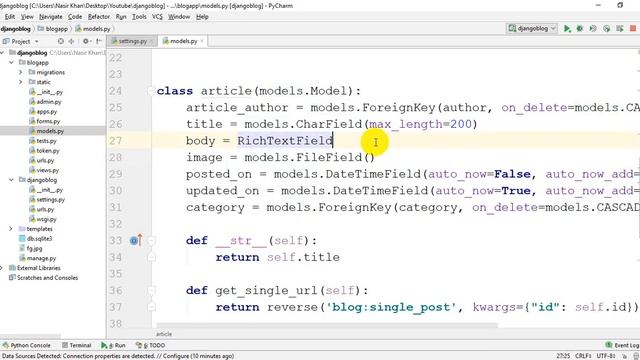The image size is (640, 360).
Task: Click override gutter icon on line 33
Action: pos(136,240)
